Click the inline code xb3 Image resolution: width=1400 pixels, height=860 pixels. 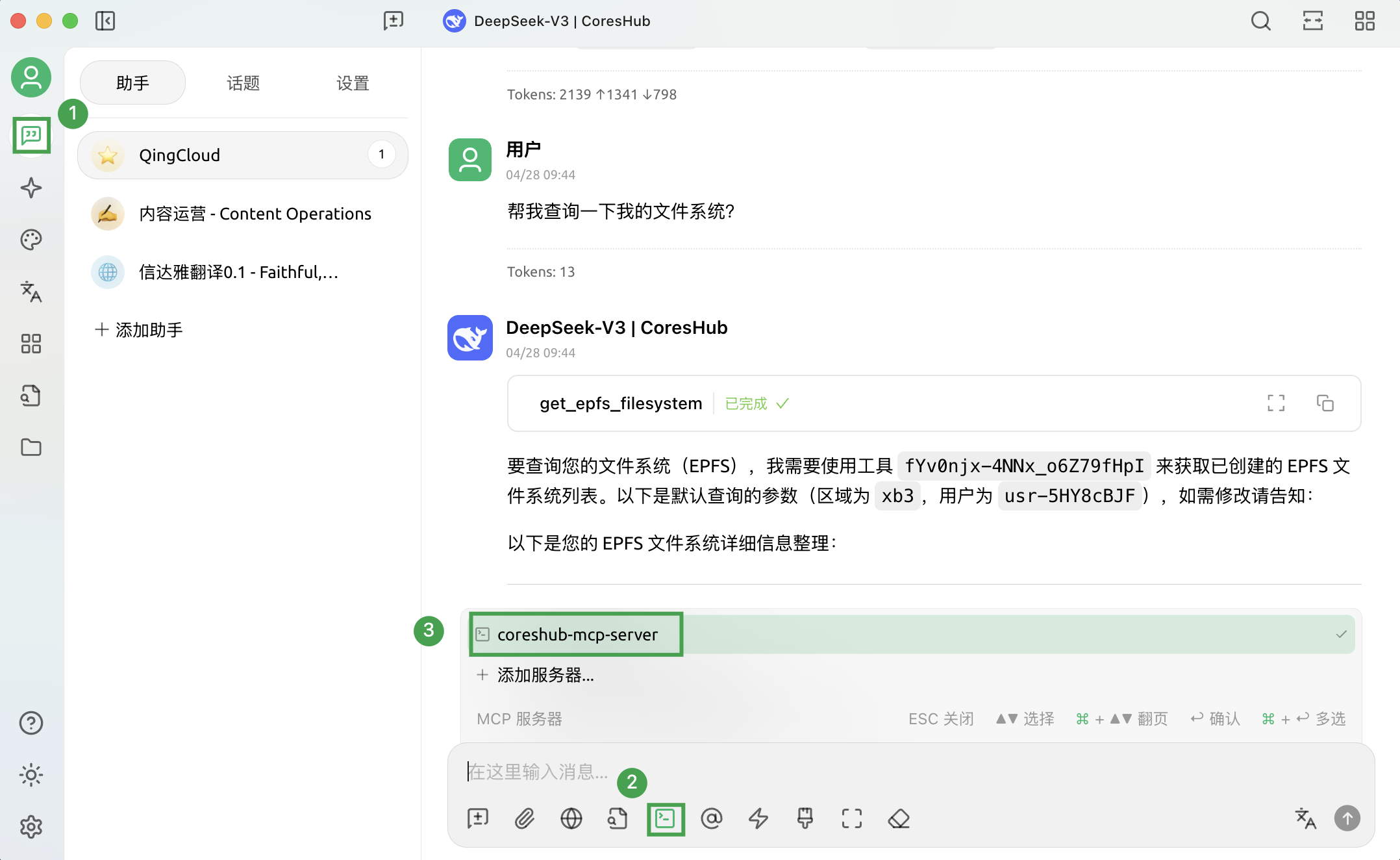pos(897,496)
